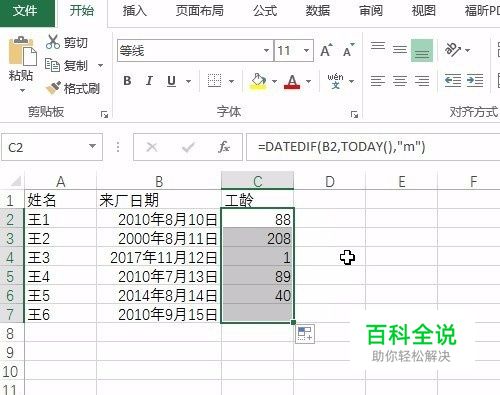Expand fill color dropdown arrow

pyautogui.click(x=274, y=81)
